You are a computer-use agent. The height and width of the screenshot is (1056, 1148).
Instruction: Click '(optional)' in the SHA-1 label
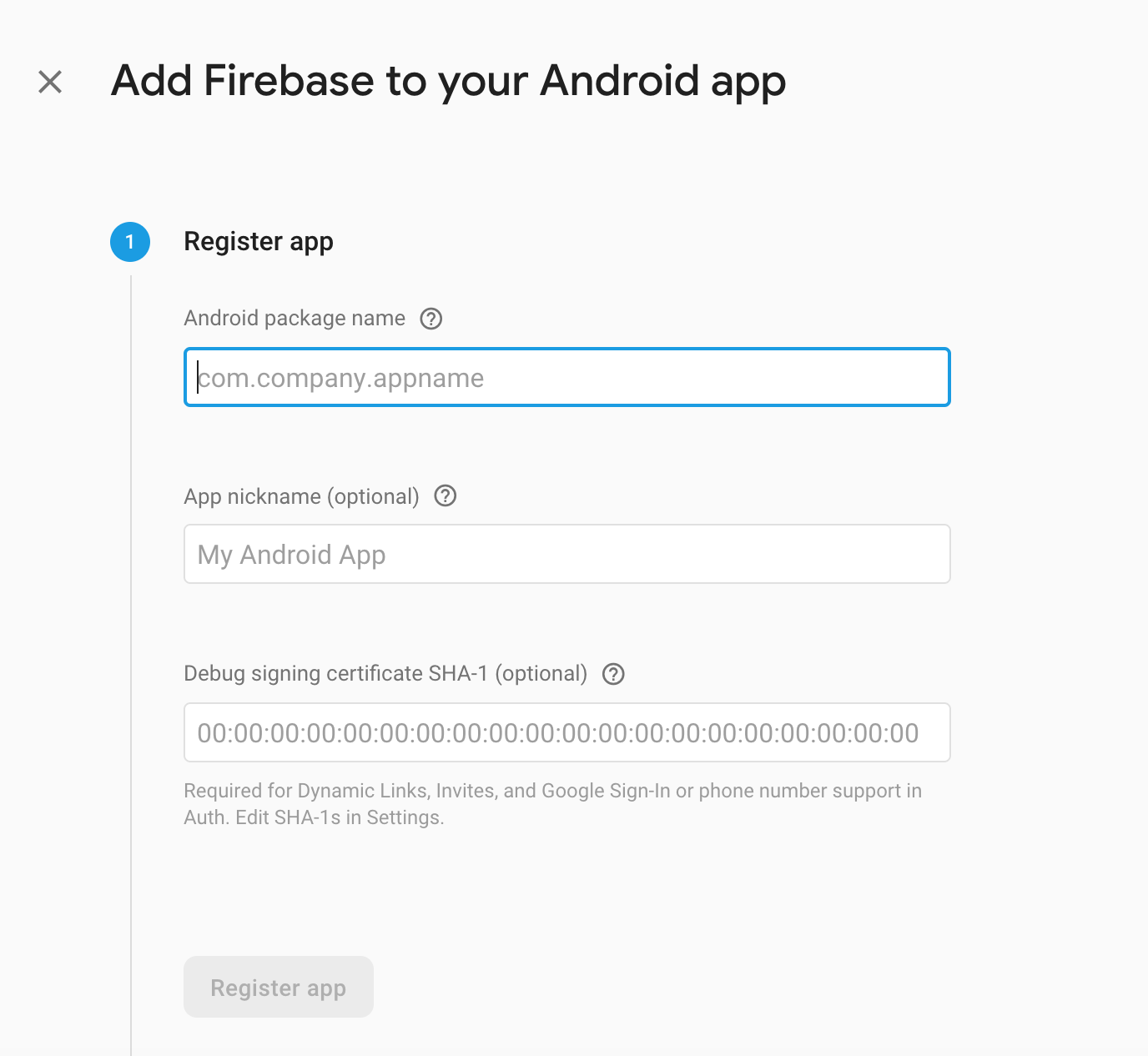click(x=541, y=674)
